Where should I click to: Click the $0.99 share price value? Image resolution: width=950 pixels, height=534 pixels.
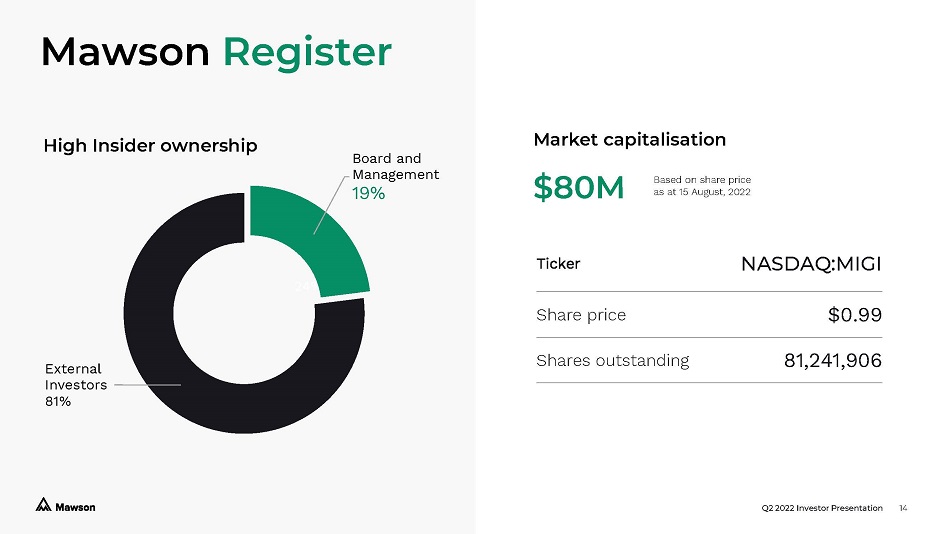point(854,315)
